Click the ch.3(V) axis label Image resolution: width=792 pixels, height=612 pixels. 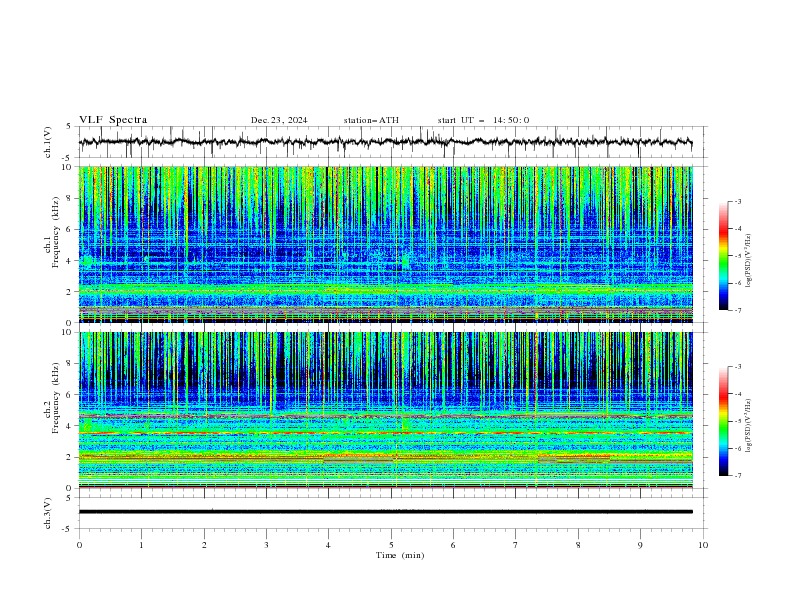click(48, 513)
